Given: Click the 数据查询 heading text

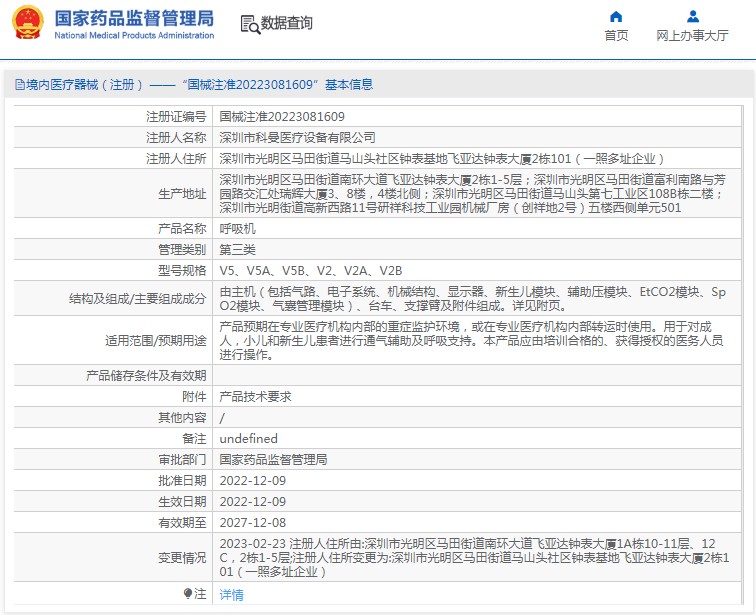Looking at the screenshot, I should (287, 23).
